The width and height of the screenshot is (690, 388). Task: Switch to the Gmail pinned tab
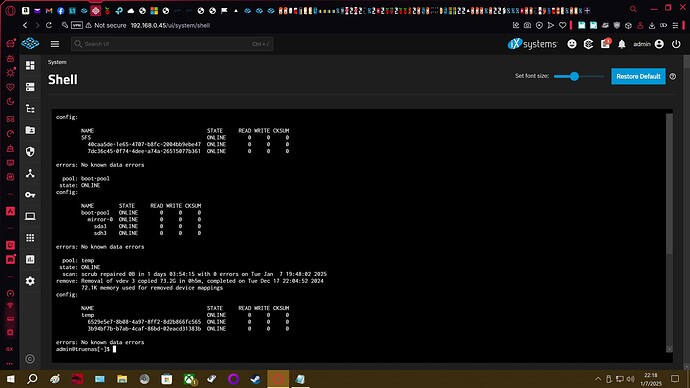(x=49, y=11)
